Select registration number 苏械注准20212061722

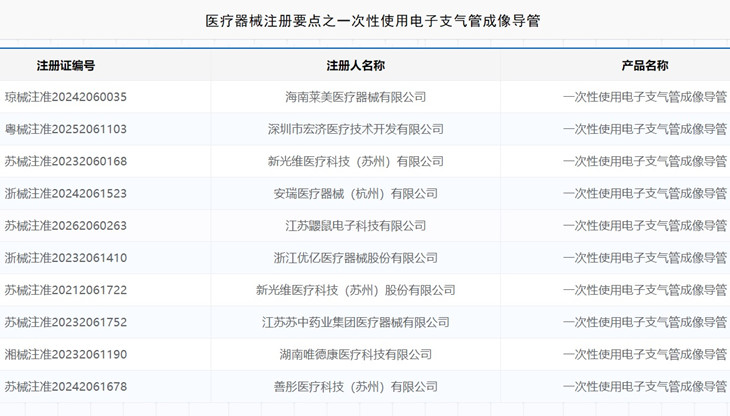[x=66, y=290]
